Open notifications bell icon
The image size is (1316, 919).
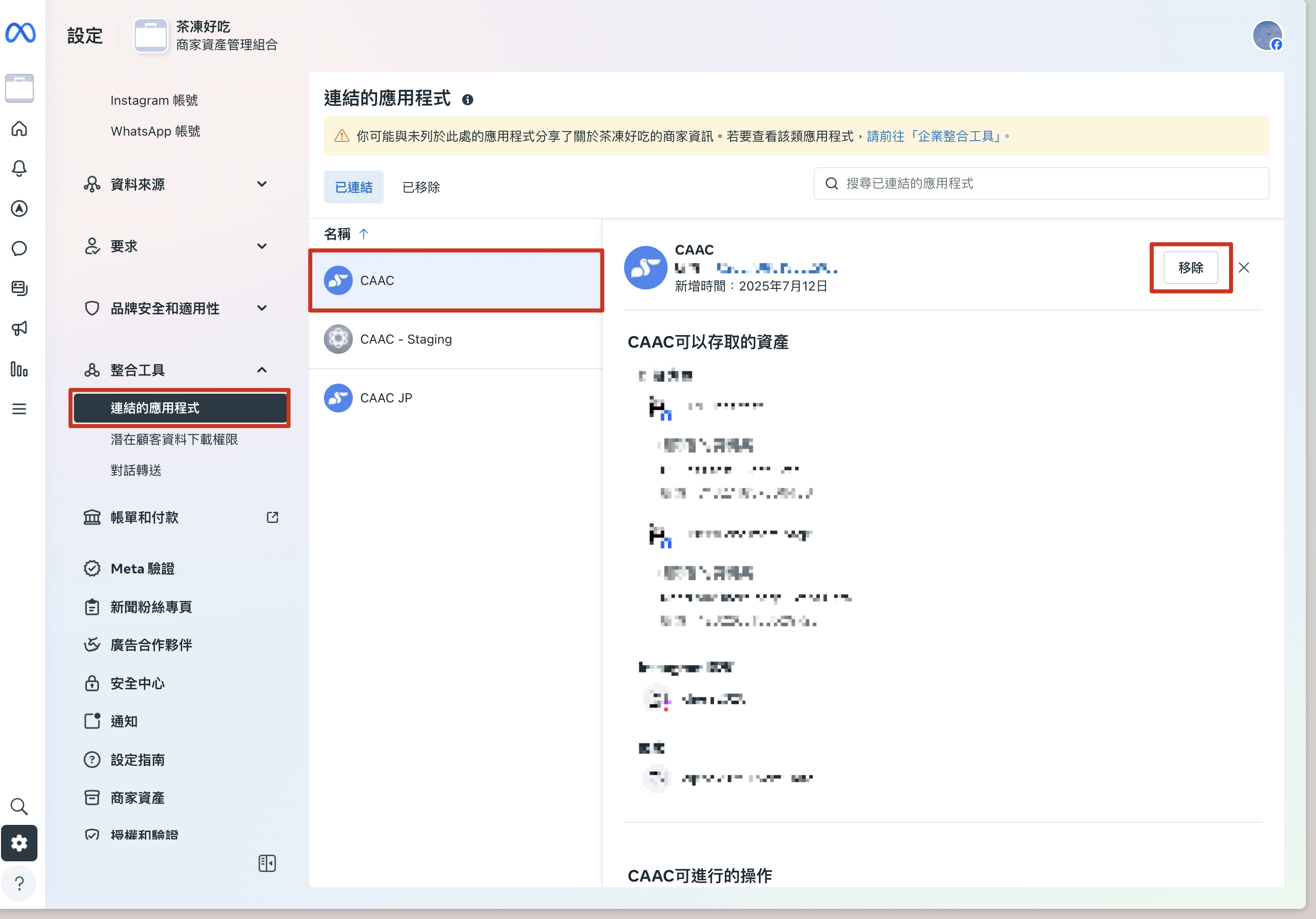pyautogui.click(x=20, y=169)
